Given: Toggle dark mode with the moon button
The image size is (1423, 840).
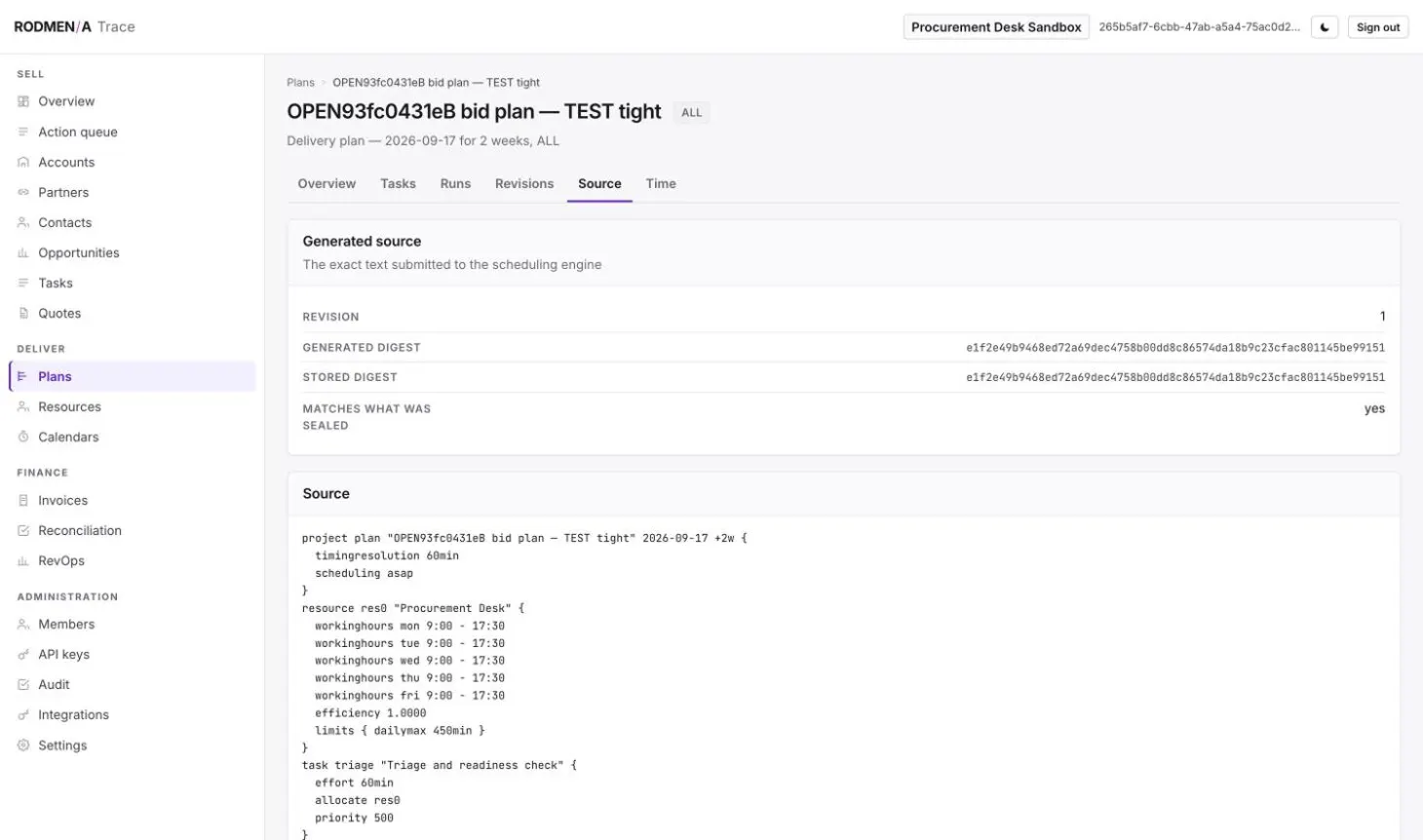Looking at the screenshot, I should click(1325, 27).
